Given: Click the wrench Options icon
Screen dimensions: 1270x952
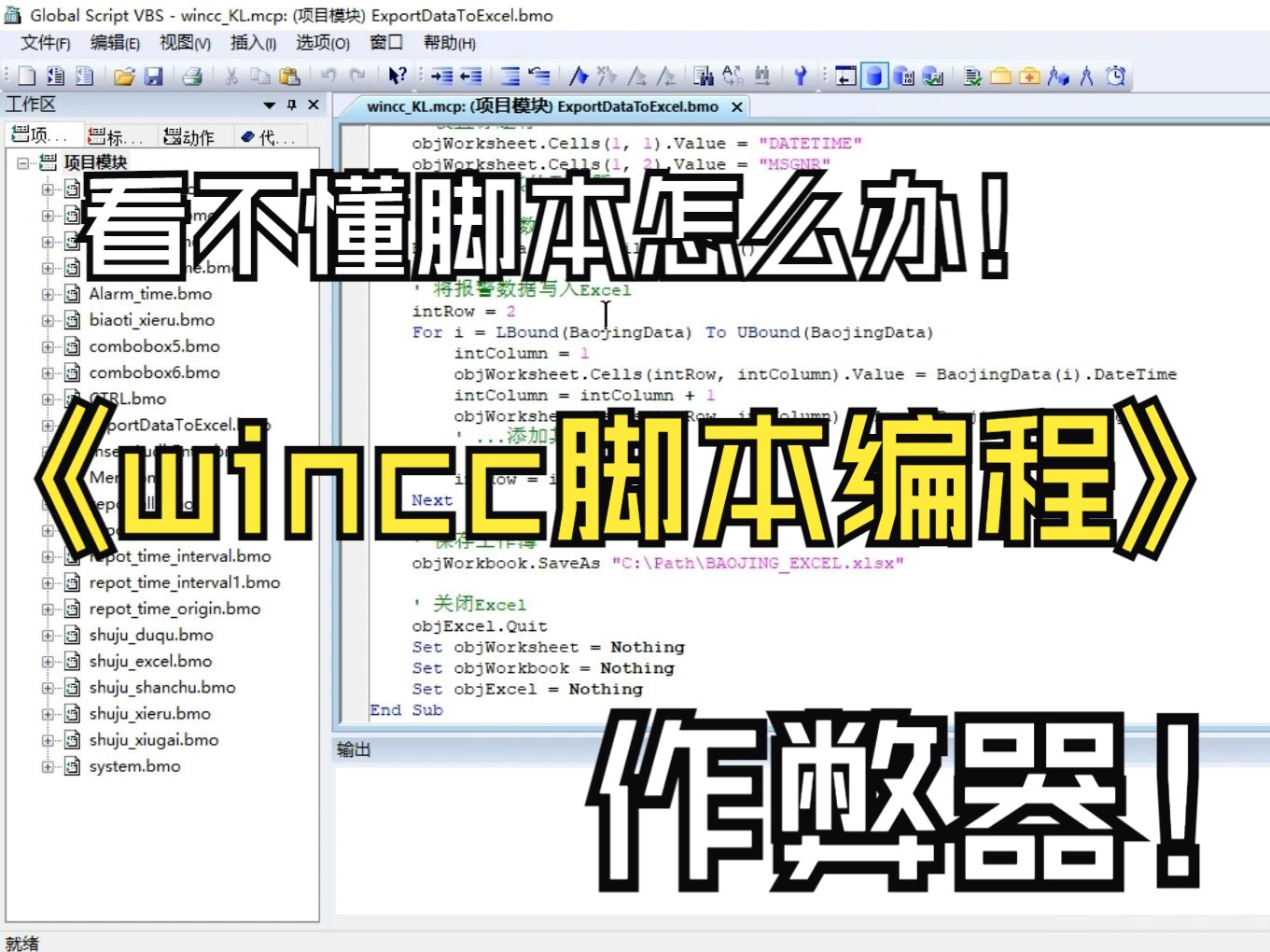Looking at the screenshot, I should (x=800, y=77).
